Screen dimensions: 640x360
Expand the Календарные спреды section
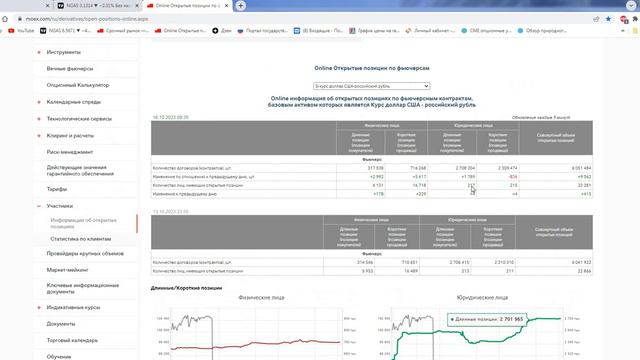click(x=39, y=102)
